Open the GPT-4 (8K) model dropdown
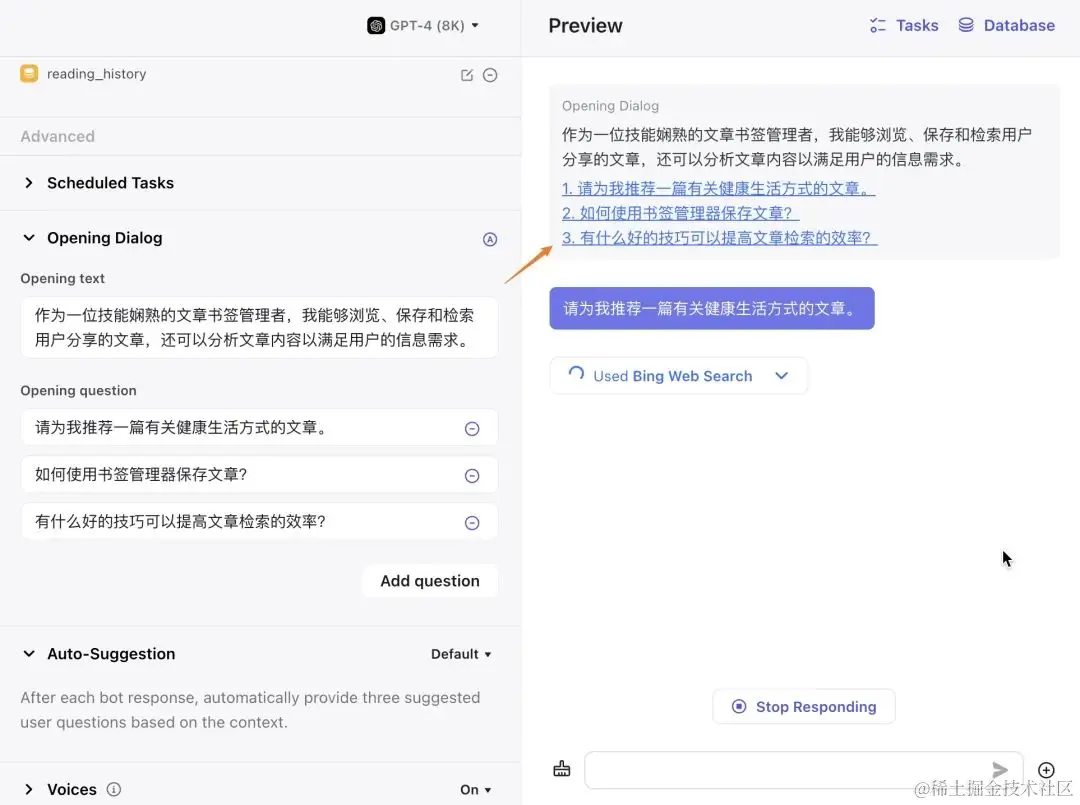Viewport: 1080px width, 805px height. pyautogui.click(x=423, y=25)
